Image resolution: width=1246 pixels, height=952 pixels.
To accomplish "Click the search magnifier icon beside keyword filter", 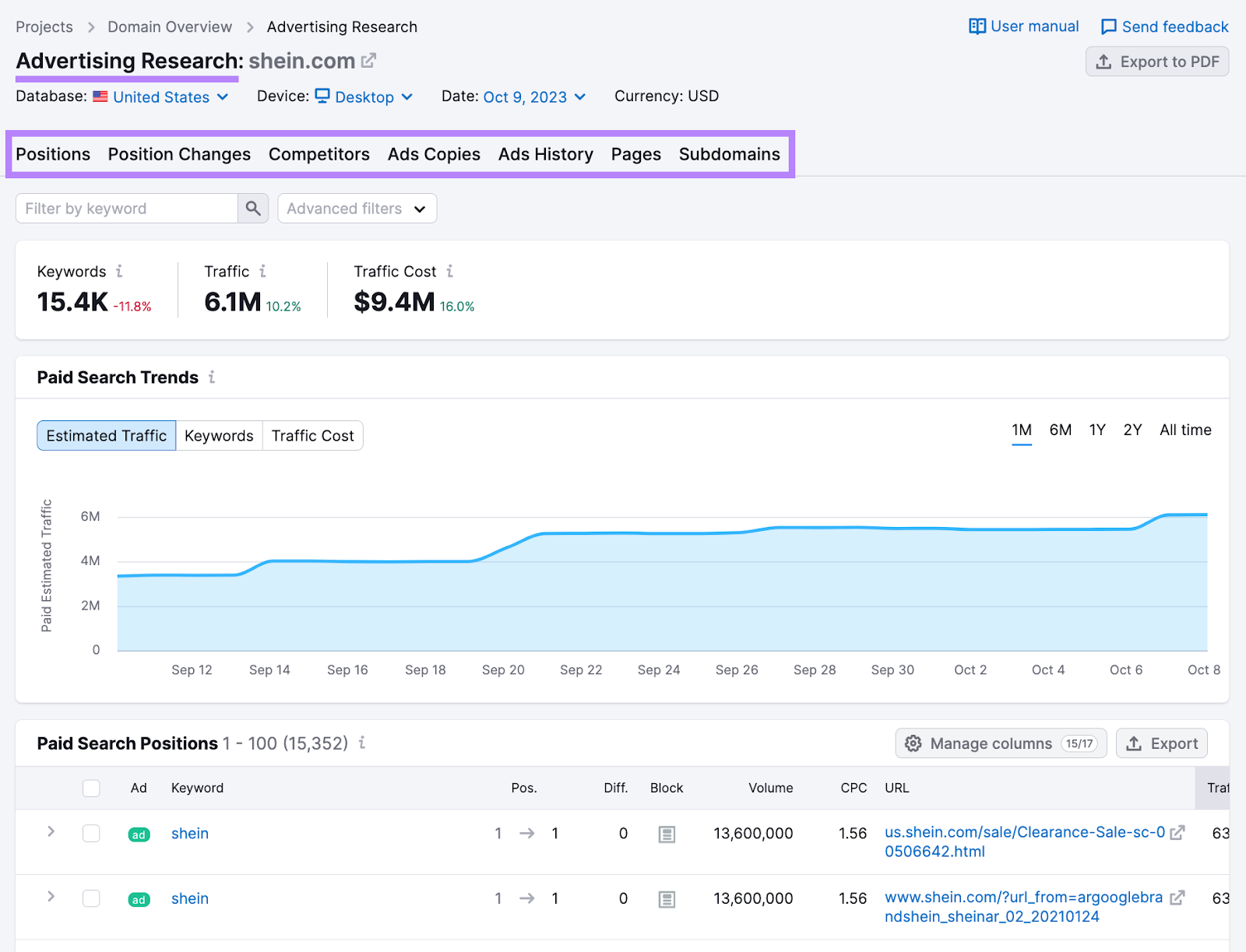I will tap(253, 209).
